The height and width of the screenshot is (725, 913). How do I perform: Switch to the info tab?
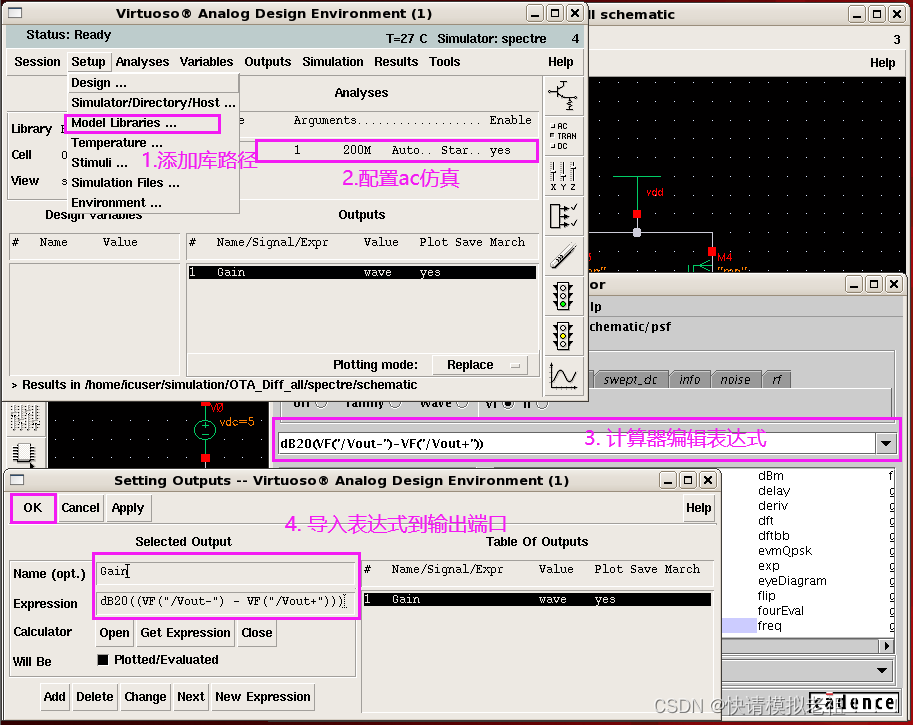[689, 380]
